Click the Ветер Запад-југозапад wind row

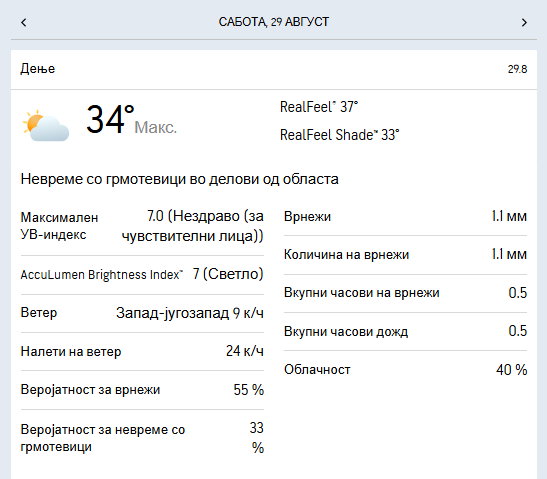click(142, 313)
